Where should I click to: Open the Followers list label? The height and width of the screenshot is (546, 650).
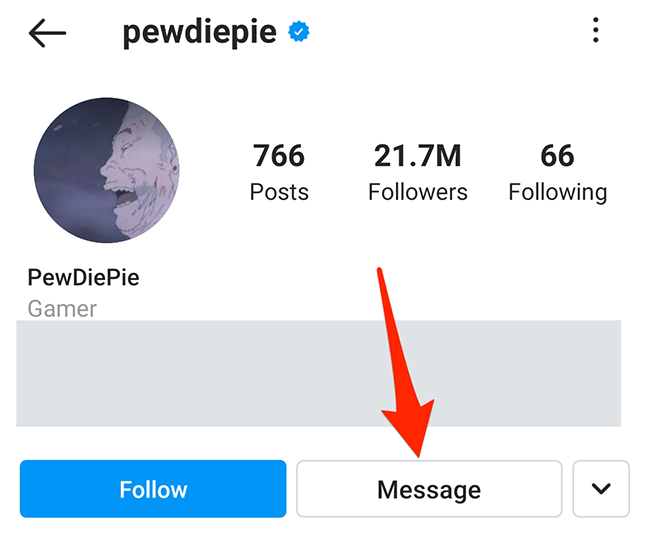pos(417,192)
